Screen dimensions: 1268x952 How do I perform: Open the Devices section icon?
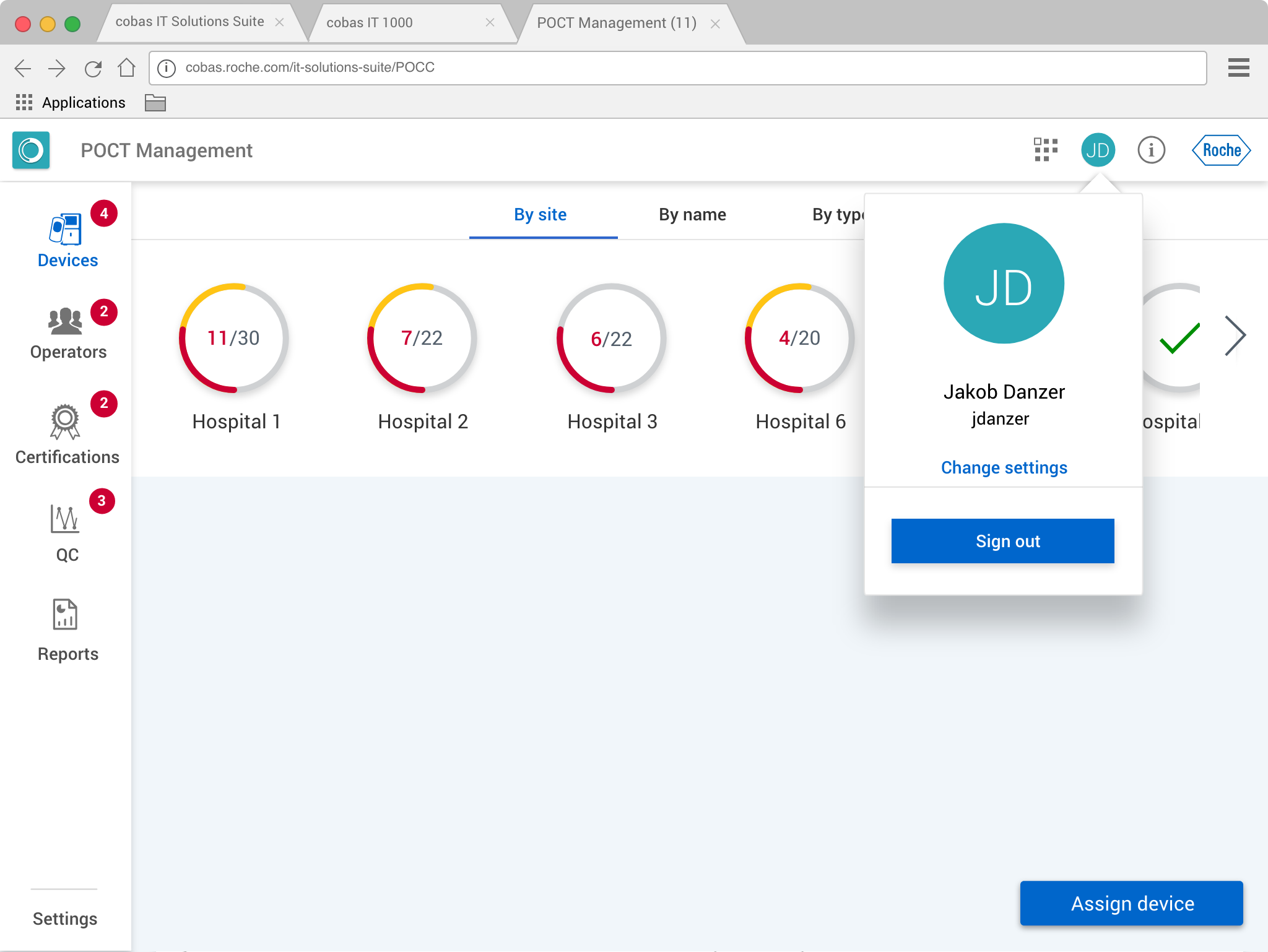66,230
